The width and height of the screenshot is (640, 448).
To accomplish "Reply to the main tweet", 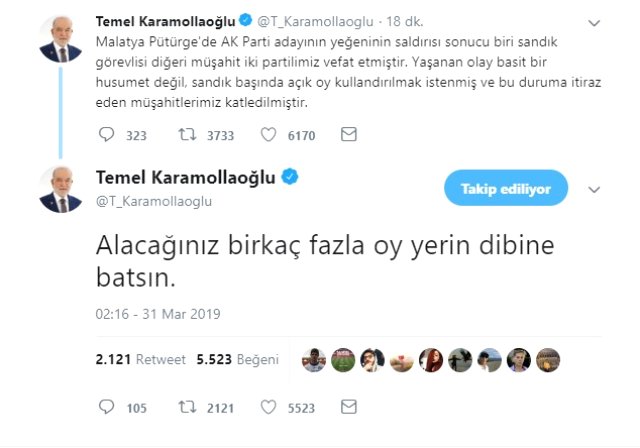I will (x=108, y=407).
